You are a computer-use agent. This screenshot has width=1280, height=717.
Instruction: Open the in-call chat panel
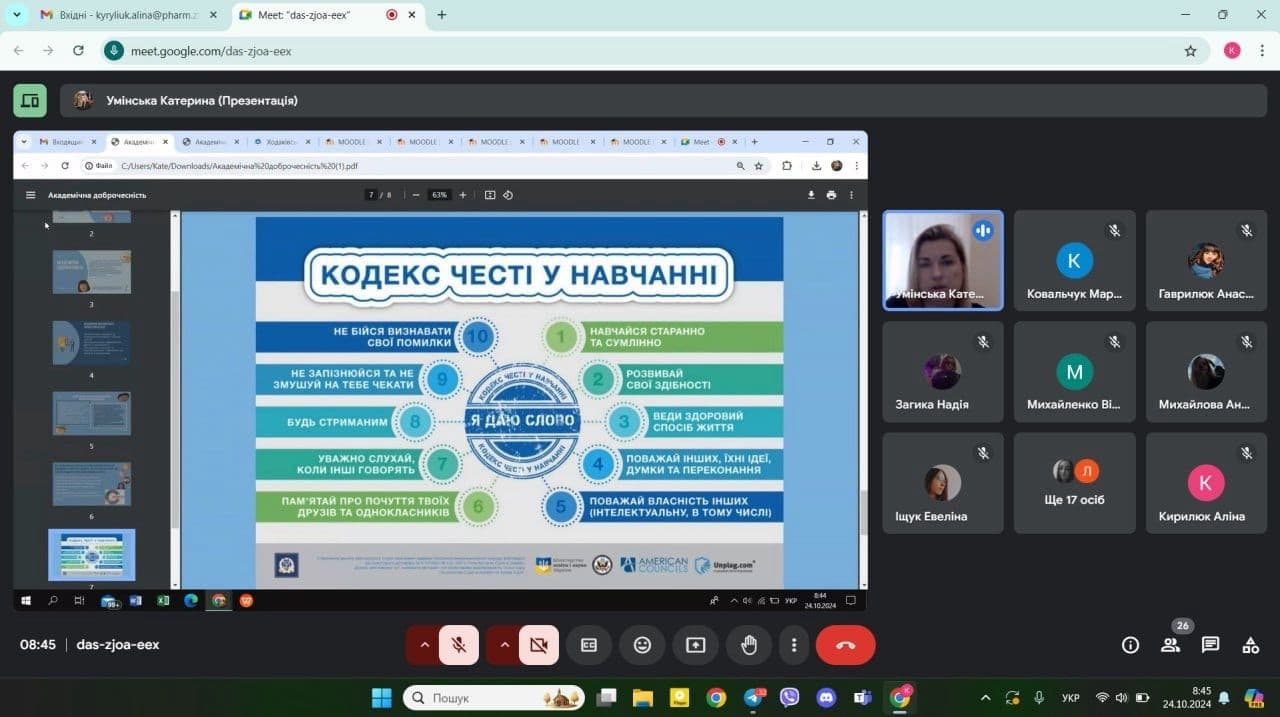click(1210, 645)
